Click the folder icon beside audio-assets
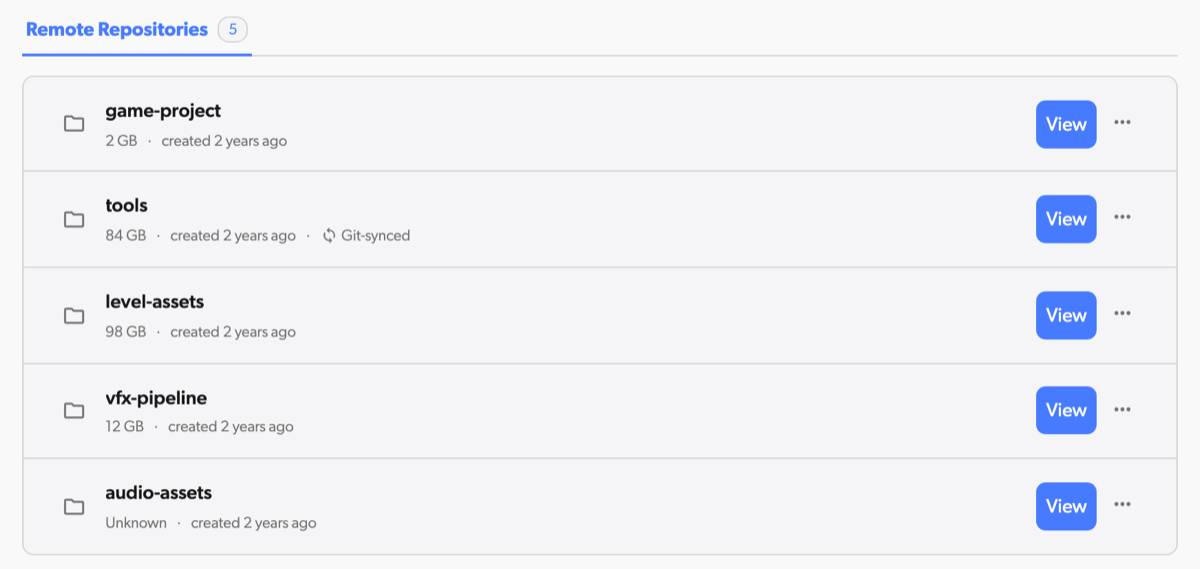The width and height of the screenshot is (1200, 569). point(74,506)
